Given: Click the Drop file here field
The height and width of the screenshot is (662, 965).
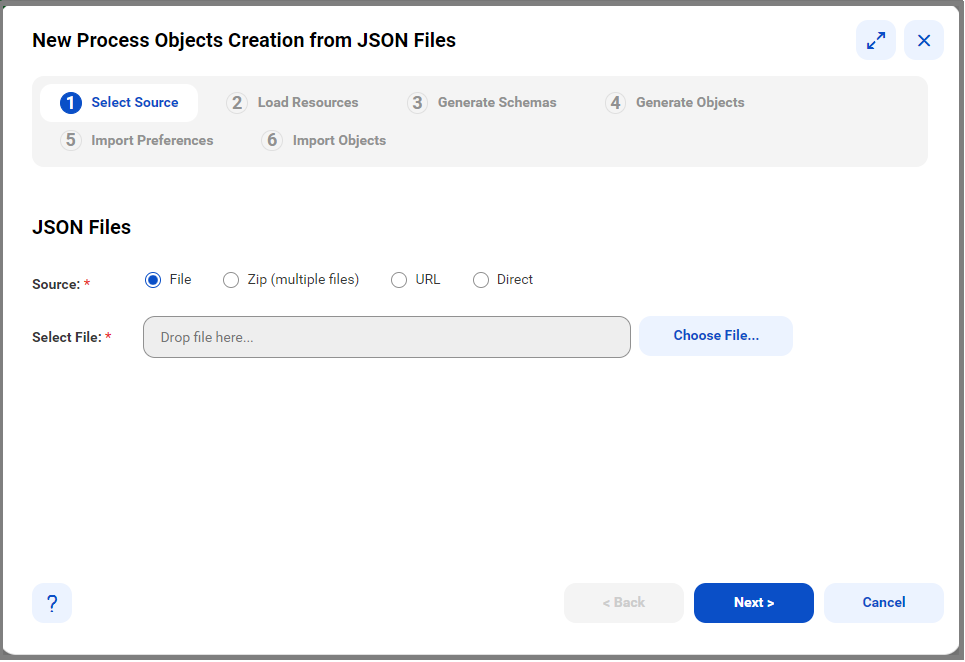Looking at the screenshot, I should click(386, 337).
